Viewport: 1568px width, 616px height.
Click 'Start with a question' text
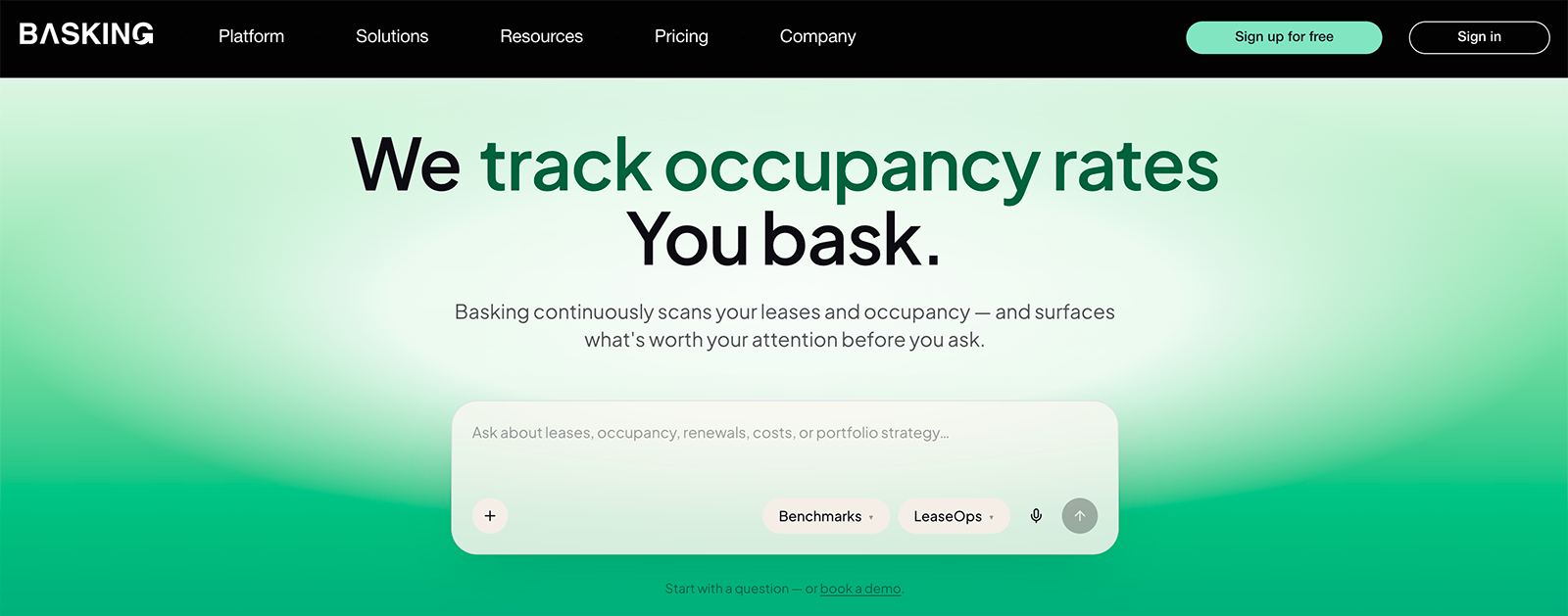click(x=726, y=589)
